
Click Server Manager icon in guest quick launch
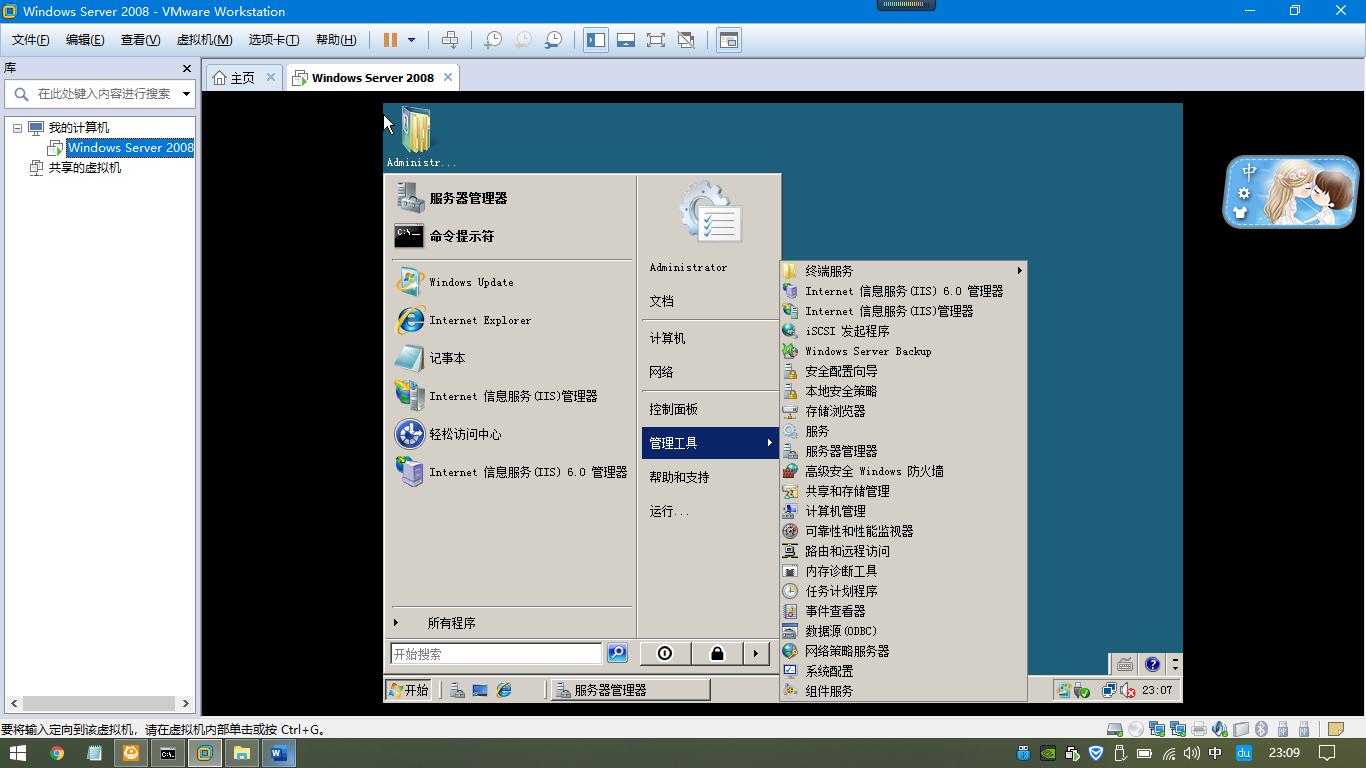(457, 690)
